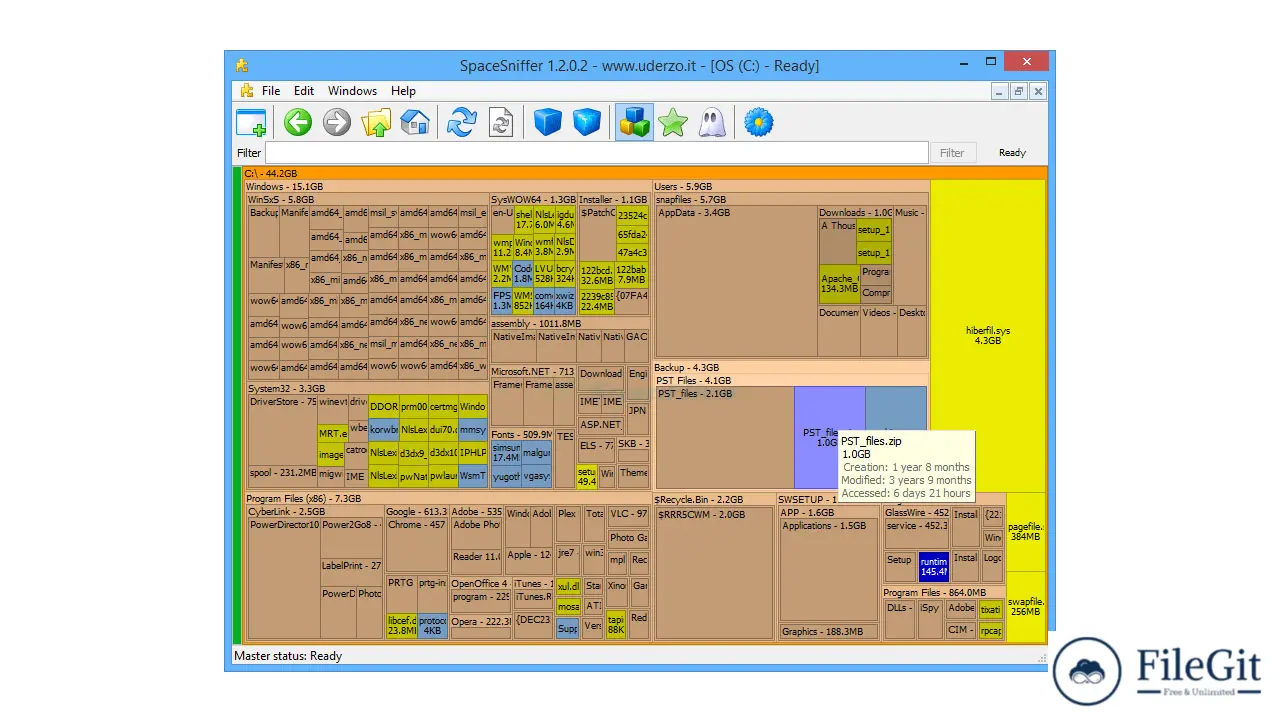Select the Graphics - 188.3MB block
The image size is (1280, 720).
coord(828,632)
